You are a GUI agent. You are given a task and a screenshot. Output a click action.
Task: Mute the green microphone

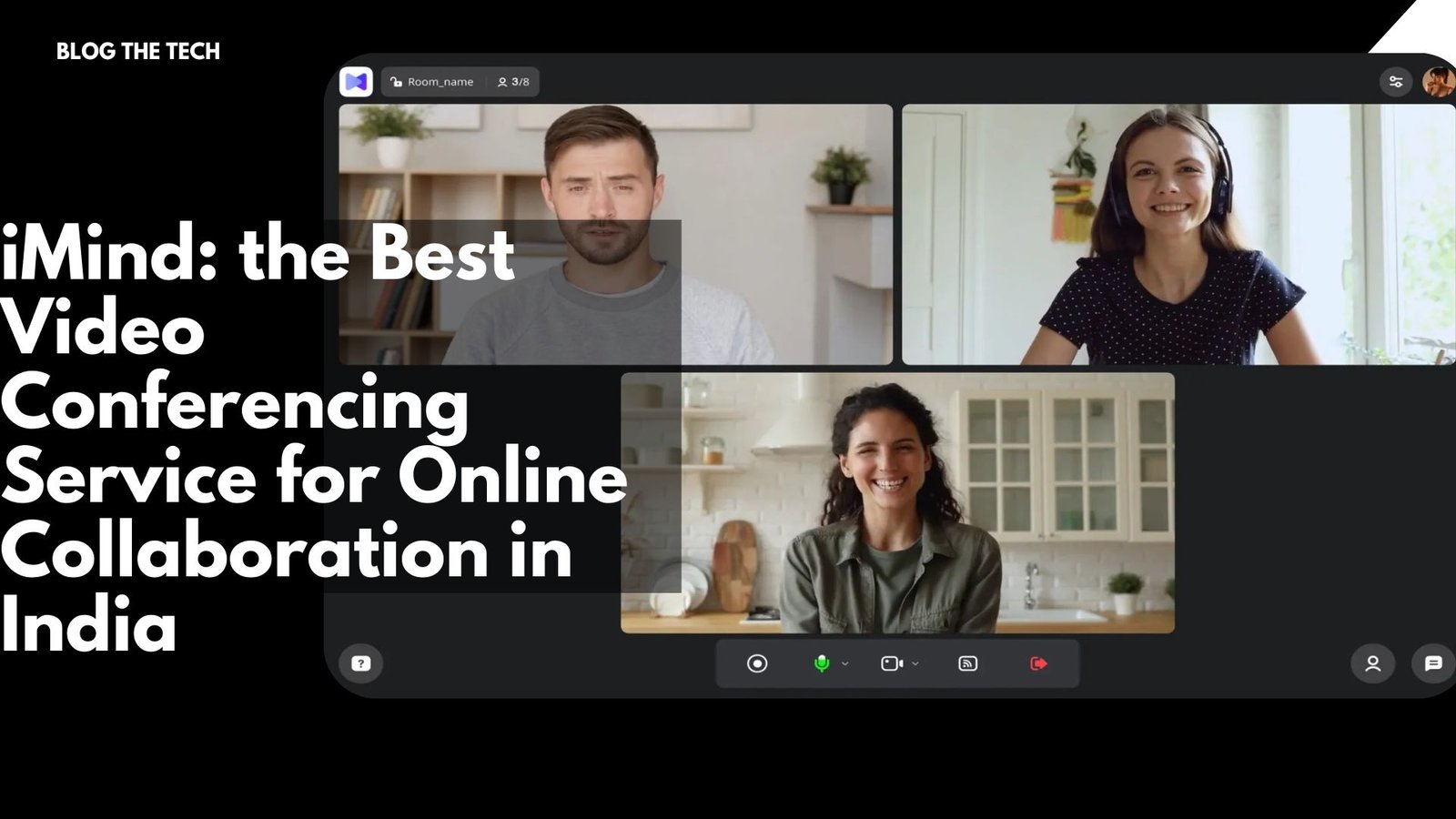821,663
